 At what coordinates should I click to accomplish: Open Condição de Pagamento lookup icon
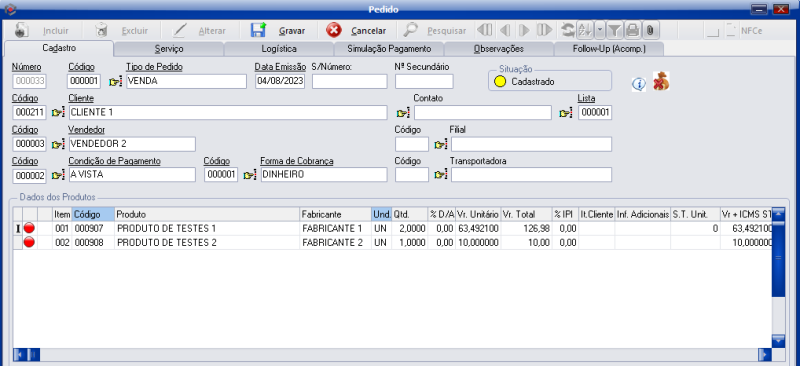pos(59,175)
